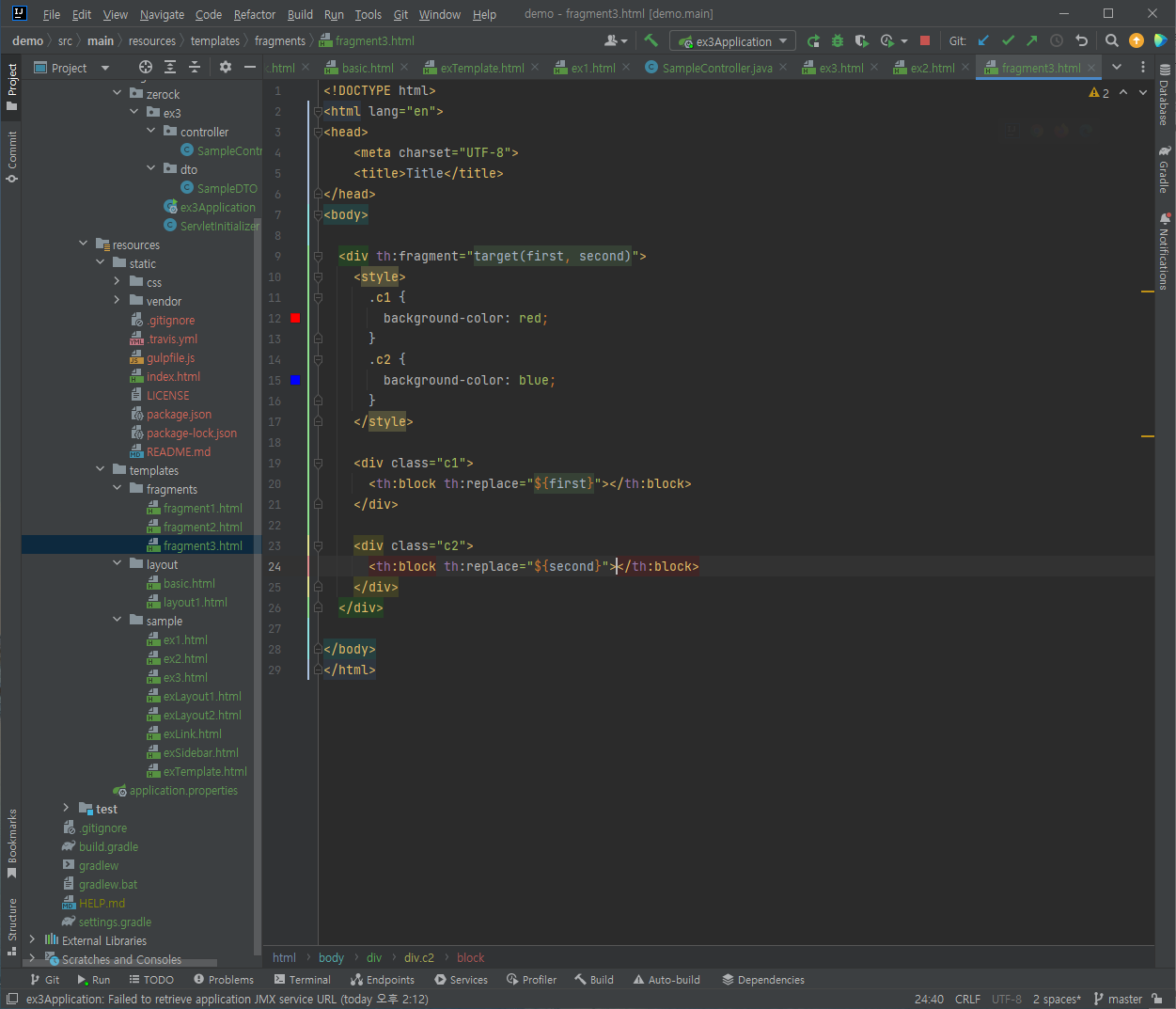Close the fragment3.html tab
Viewport: 1176px width, 1009px height.
point(1091,68)
